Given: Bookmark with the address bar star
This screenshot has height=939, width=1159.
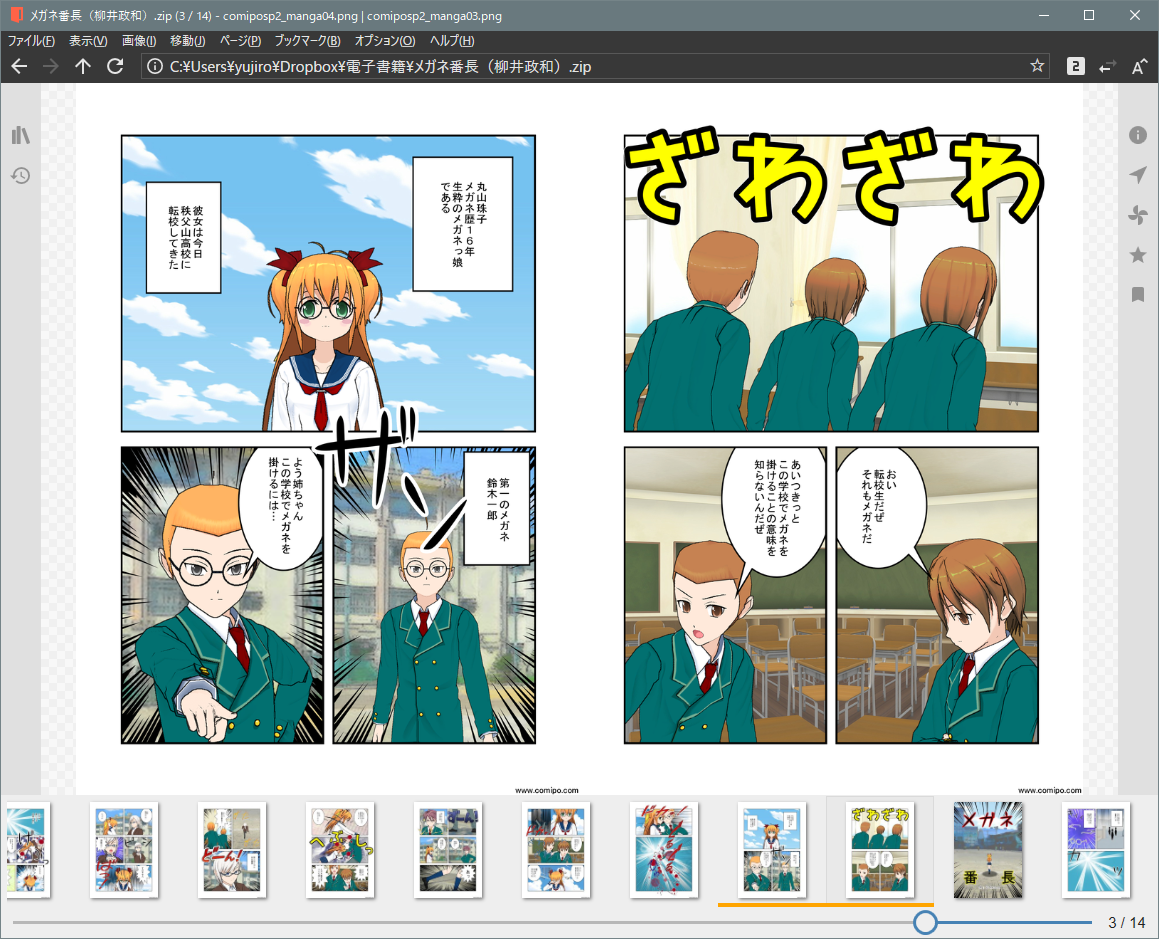Looking at the screenshot, I should [x=1037, y=66].
